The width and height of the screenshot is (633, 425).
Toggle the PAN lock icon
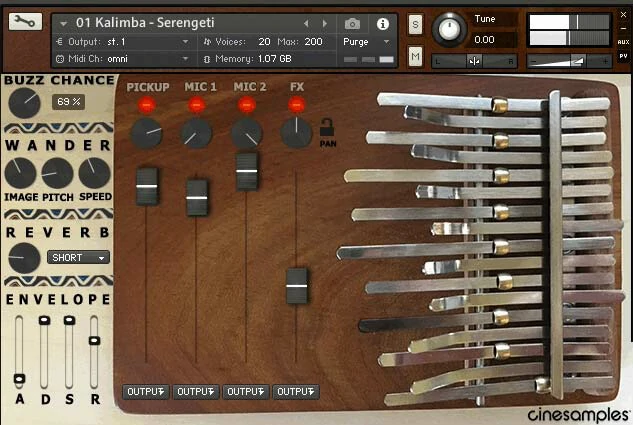coord(327,128)
